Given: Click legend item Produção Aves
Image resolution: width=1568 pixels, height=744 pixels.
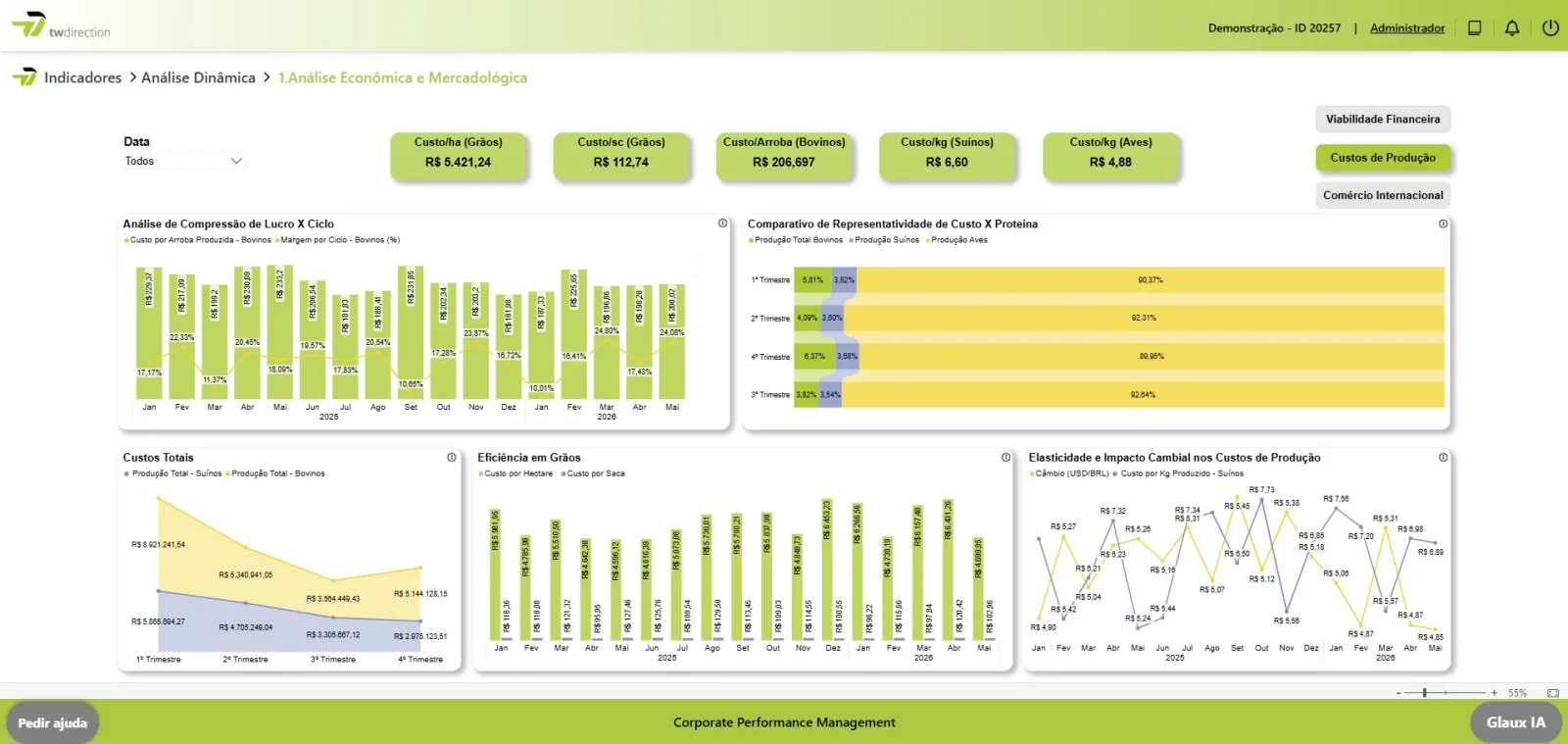Looking at the screenshot, I should point(956,240).
